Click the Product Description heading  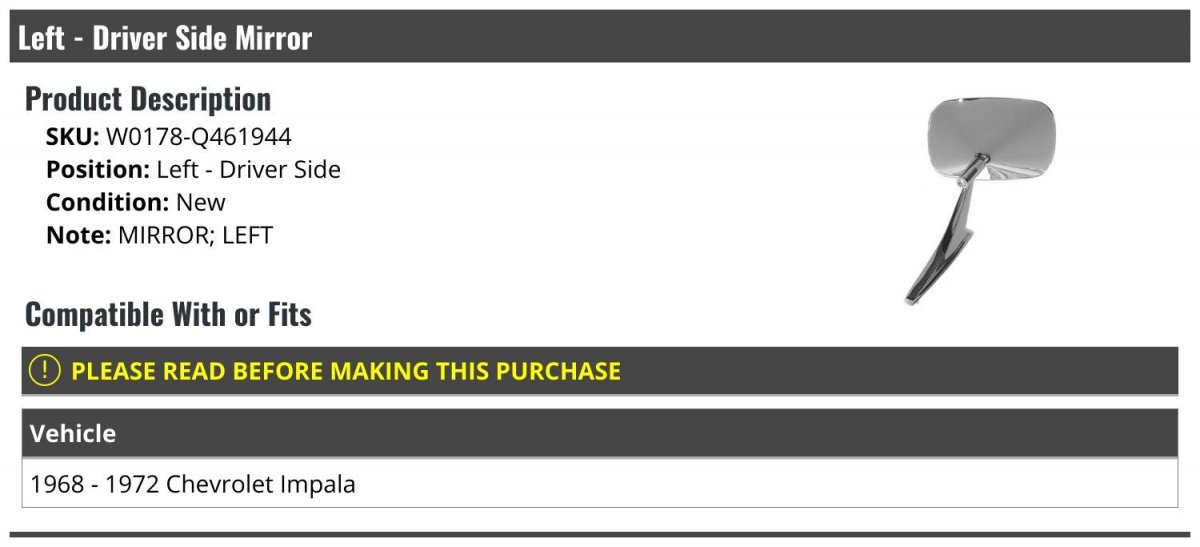[x=148, y=98]
